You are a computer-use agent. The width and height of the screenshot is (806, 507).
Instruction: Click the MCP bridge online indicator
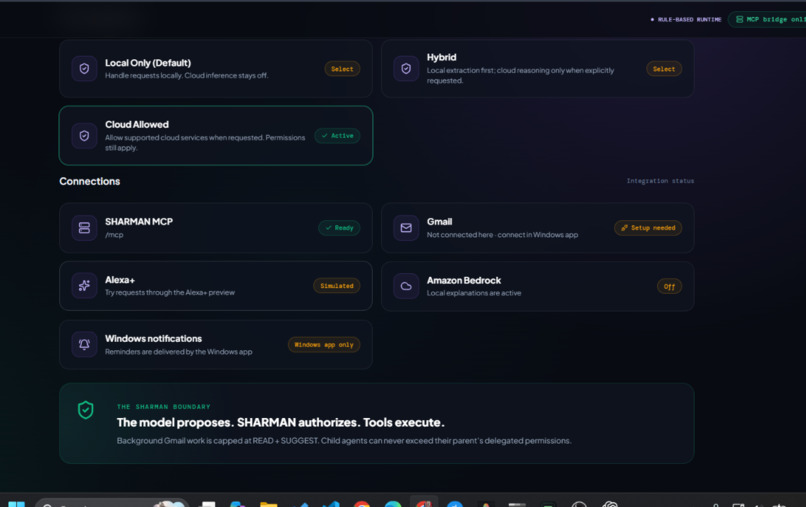[767, 20]
